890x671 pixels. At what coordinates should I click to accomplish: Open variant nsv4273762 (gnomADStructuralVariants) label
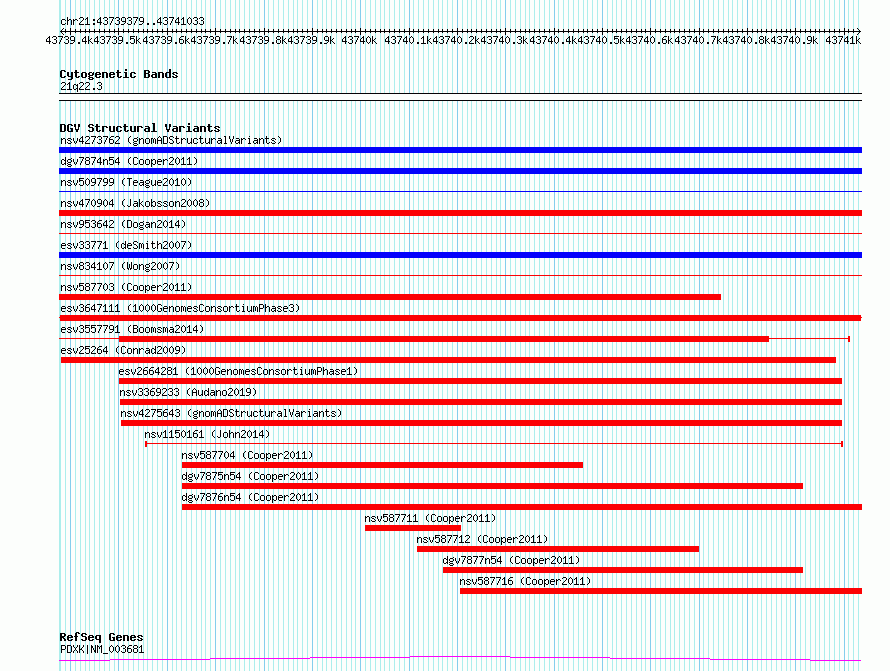(x=171, y=140)
